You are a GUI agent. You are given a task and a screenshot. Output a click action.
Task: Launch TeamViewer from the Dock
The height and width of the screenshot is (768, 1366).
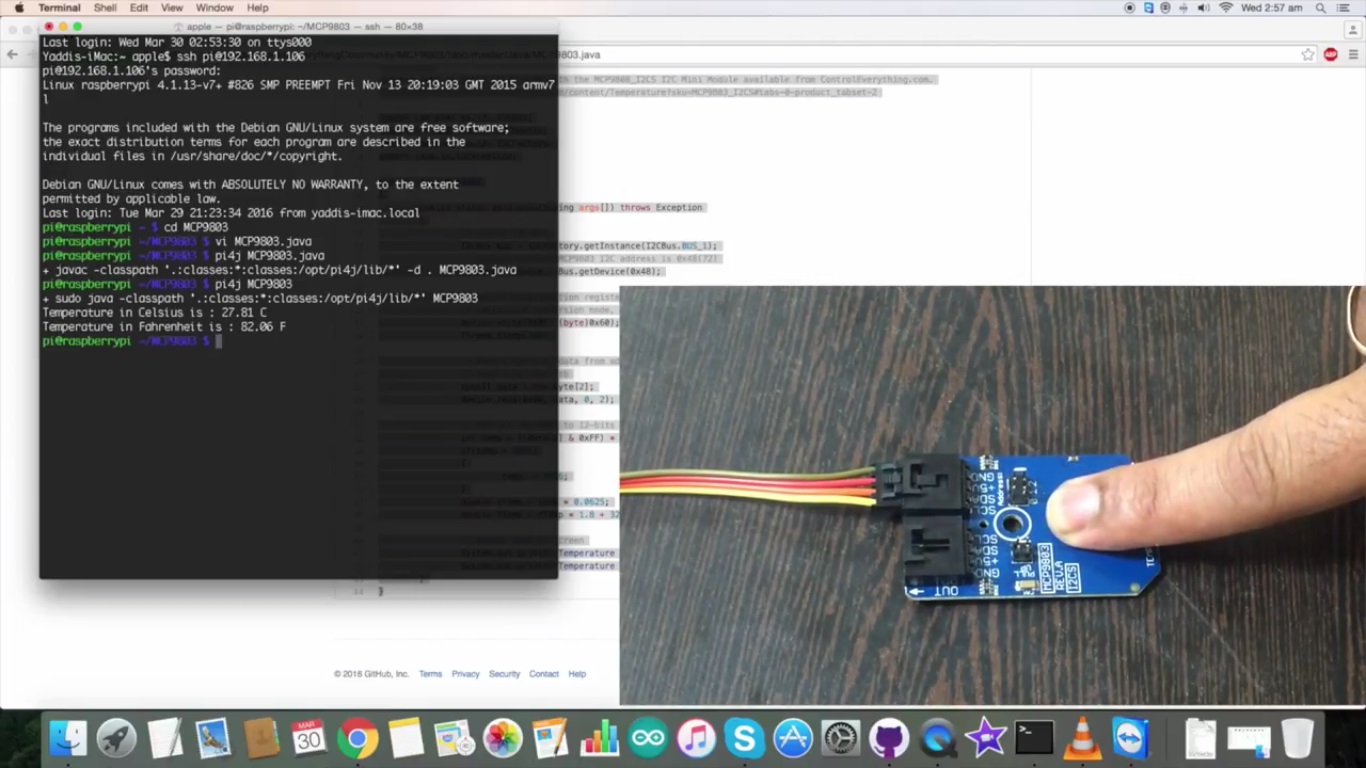coord(1130,738)
